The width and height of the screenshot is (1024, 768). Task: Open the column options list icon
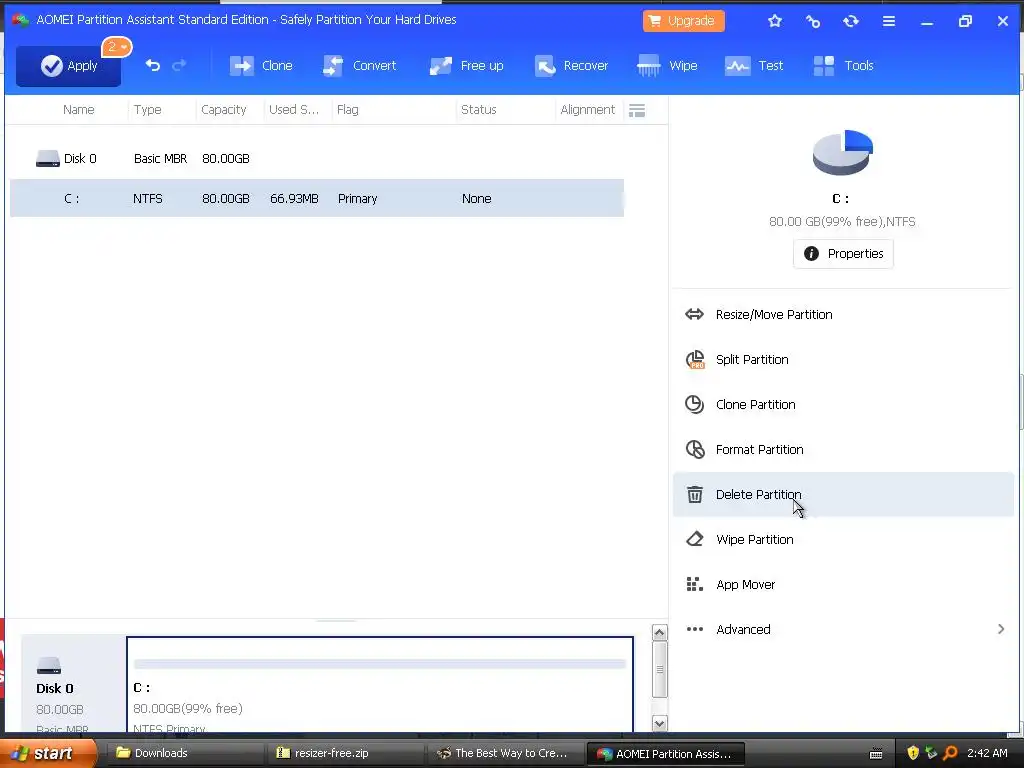tap(637, 110)
